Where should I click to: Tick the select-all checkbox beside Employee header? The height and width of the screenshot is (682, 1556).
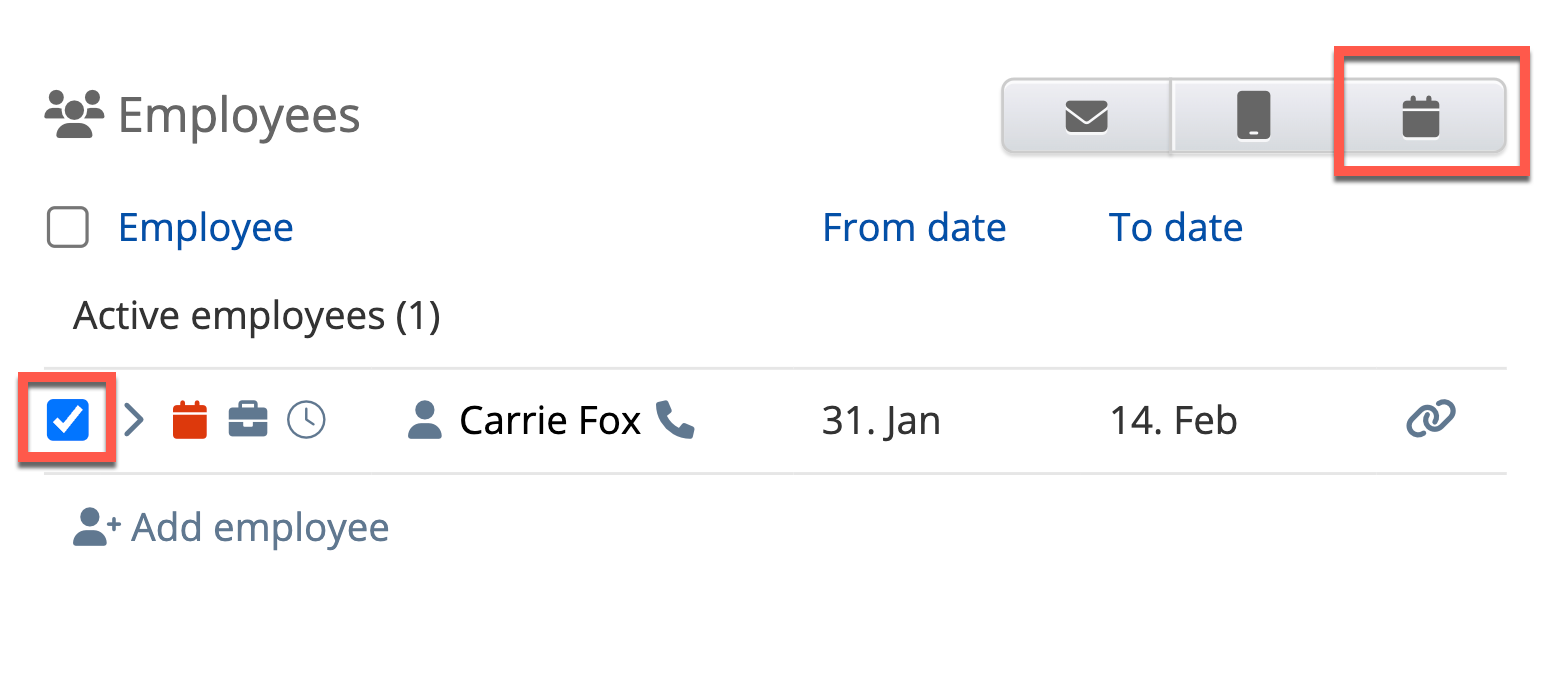pos(68,228)
